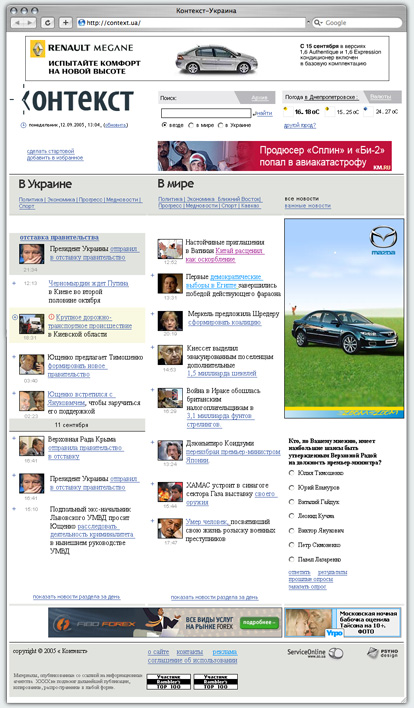Screen dimensions: 414x708
Task: Click the truck accident thumbnail at 18:31
Action: click(32, 324)
